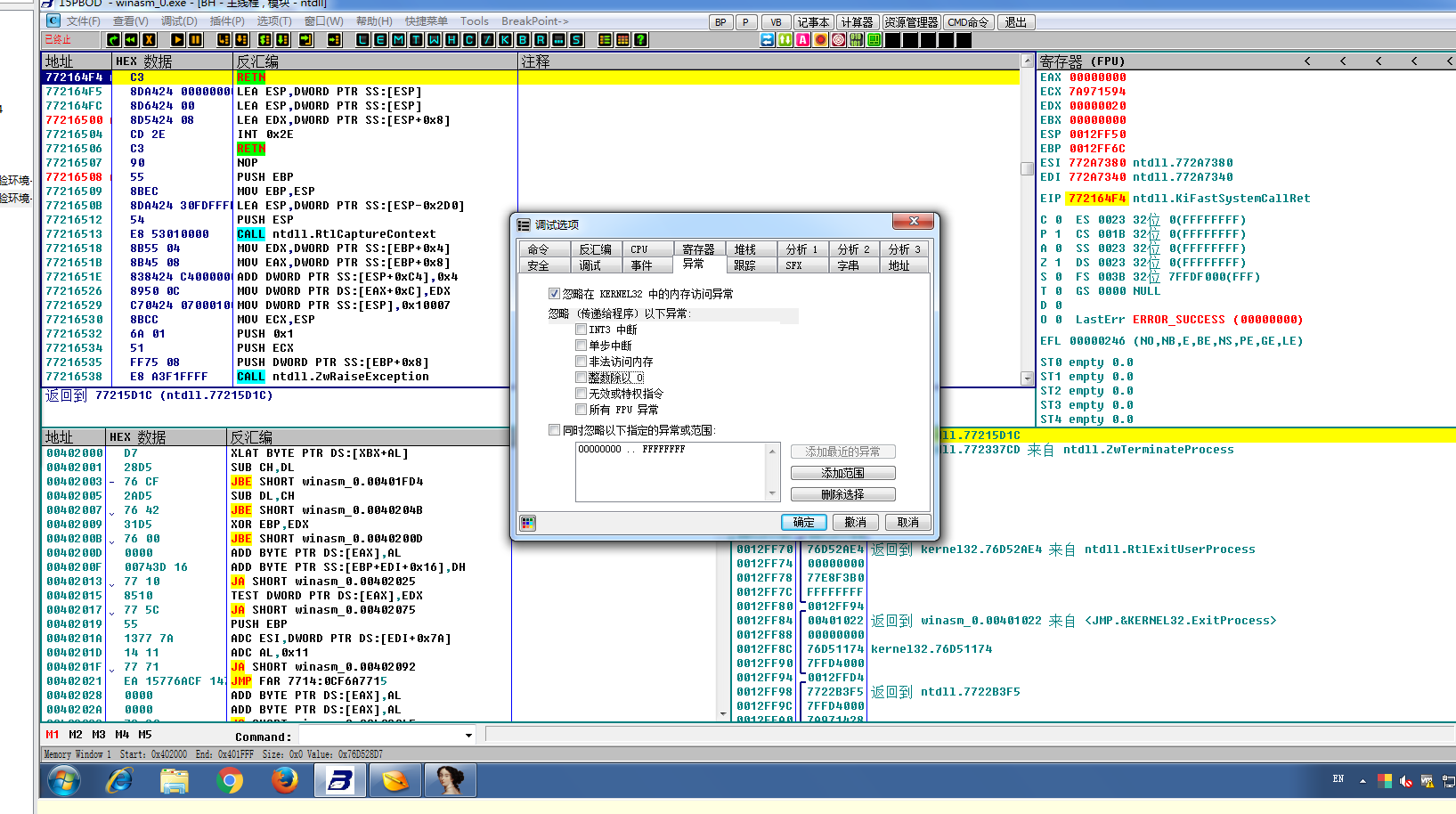Click the 计算器 toolbar button
This screenshot has width=1456, height=814.
click(857, 22)
